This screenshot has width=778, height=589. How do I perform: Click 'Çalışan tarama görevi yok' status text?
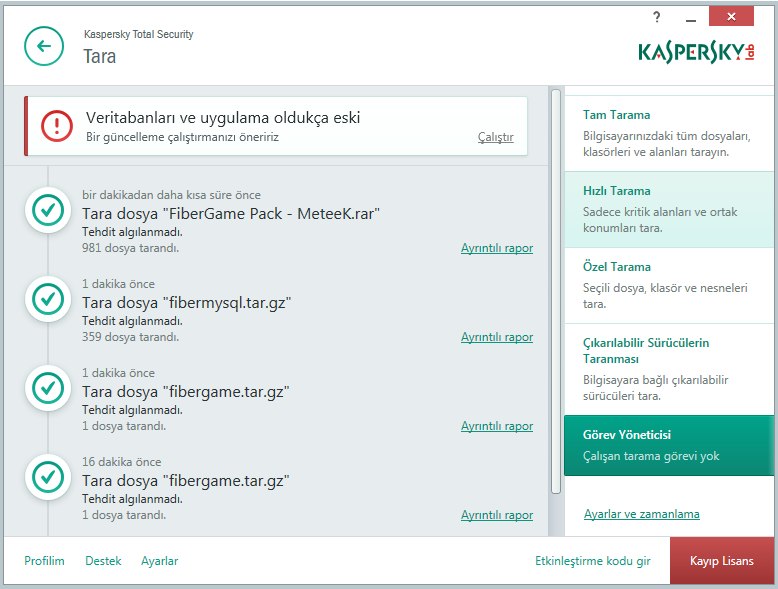click(651, 456)
